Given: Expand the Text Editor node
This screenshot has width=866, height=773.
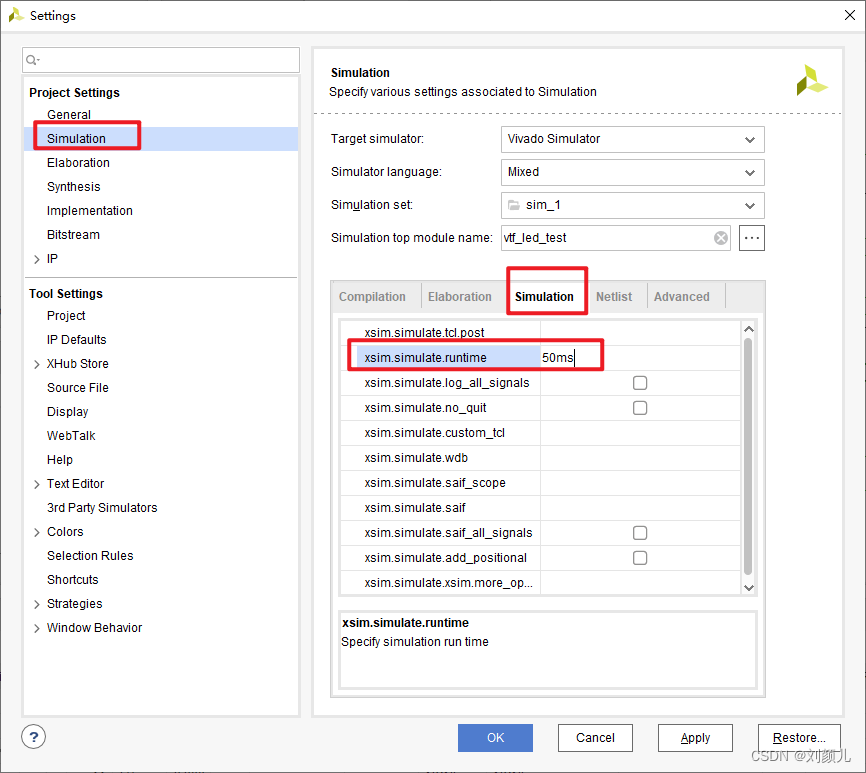Looking at the screenshot, I should (x=36, y=484).
